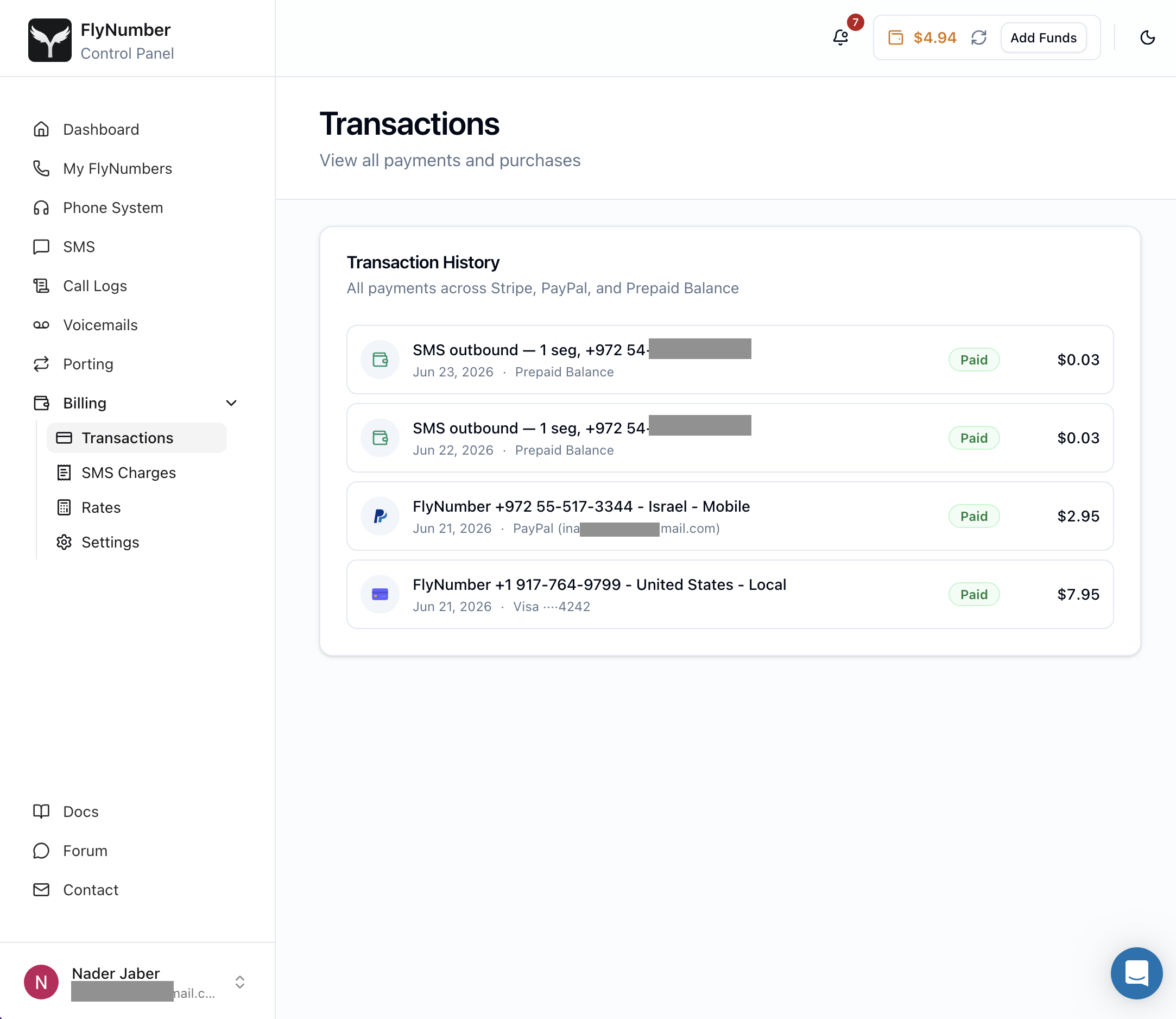1176x1019 pixels.
Task: Toggle dark mode moon icon
Action: (1147, 37)
